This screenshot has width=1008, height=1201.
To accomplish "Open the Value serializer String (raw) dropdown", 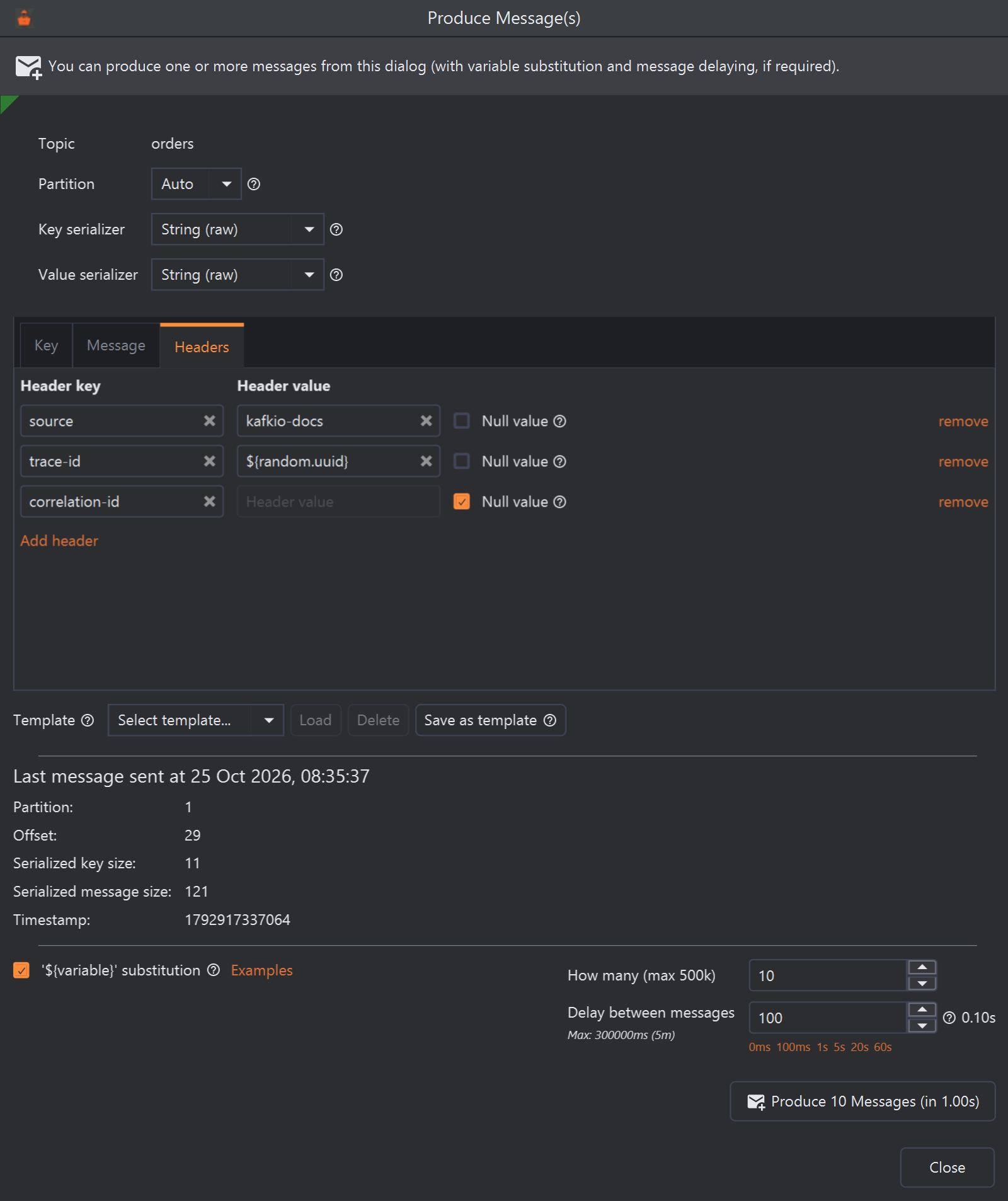I will click(x=238, y=275).
